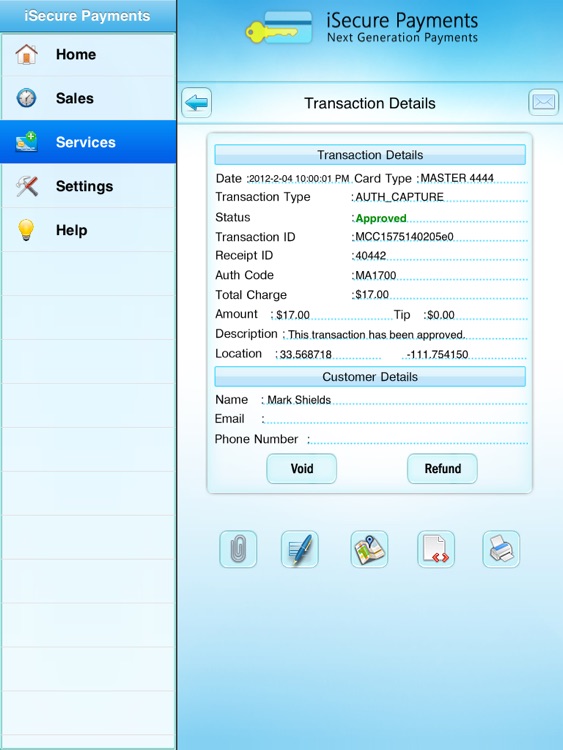Open the Sales menu item

(88, 98)
